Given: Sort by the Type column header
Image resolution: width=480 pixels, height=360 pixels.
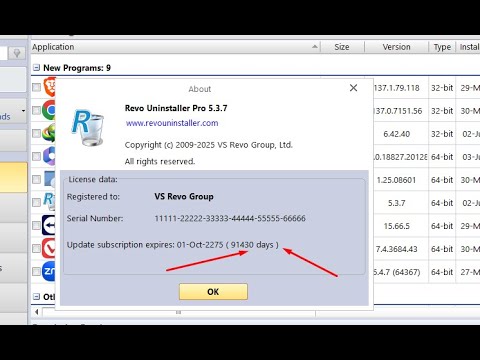Looking at the screenshot, I should coord(442,47).
